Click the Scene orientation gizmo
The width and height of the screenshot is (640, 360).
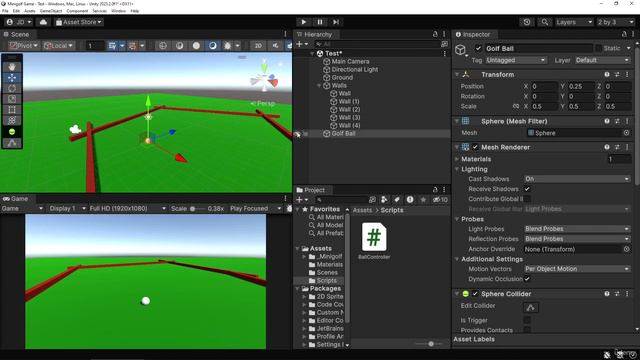point(264,78)
